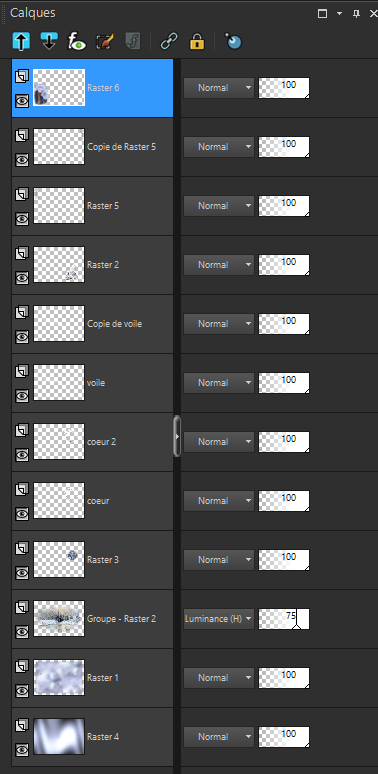Click the move layer up arrow icon
The width and height of the screenshot is (378, 774).
[x=21, y=41]
